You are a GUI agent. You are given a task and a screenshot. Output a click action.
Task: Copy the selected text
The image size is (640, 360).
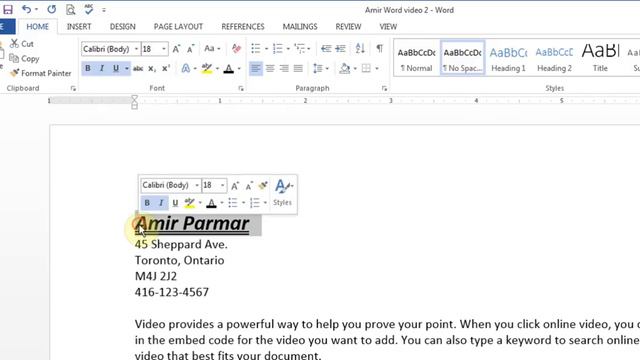24,58
